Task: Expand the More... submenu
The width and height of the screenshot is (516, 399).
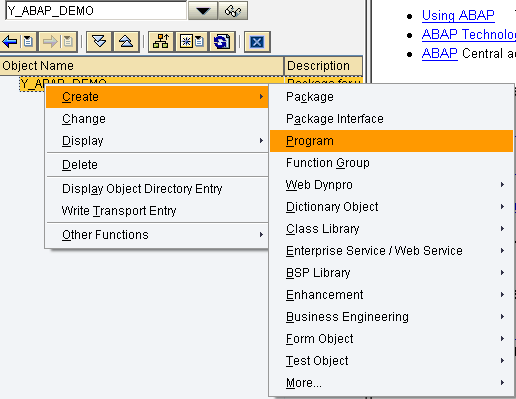Action: click(391, 383)
